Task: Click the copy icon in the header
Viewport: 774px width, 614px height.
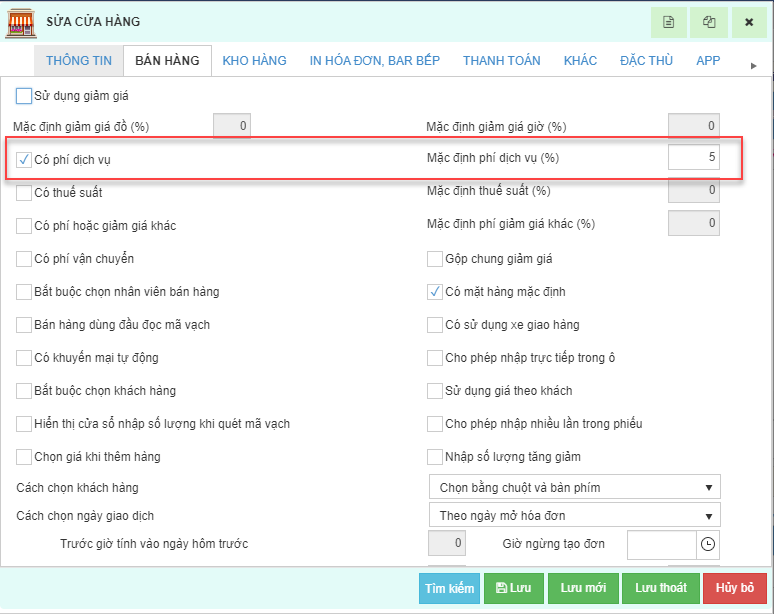Action: (709, 22)
